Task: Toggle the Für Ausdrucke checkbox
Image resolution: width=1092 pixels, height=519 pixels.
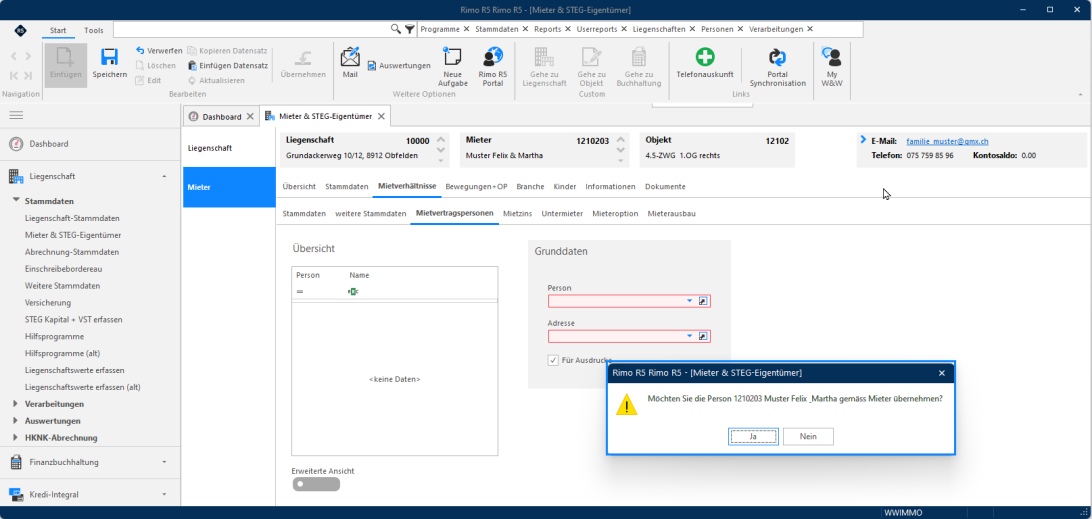Action: pyautogui.click(x=553, y=360)
